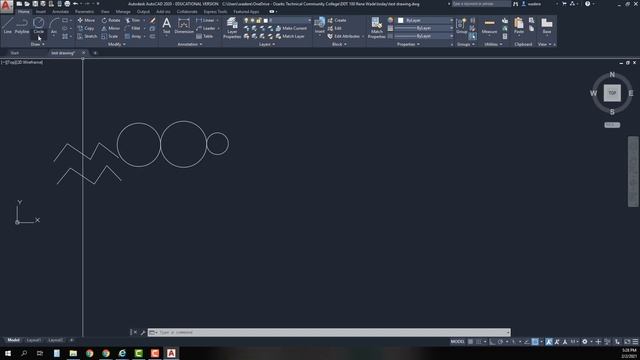640x360 pixels.
Task: Toggle object snap in status bar
Action: pyautogui.click(x=535, y=342)
